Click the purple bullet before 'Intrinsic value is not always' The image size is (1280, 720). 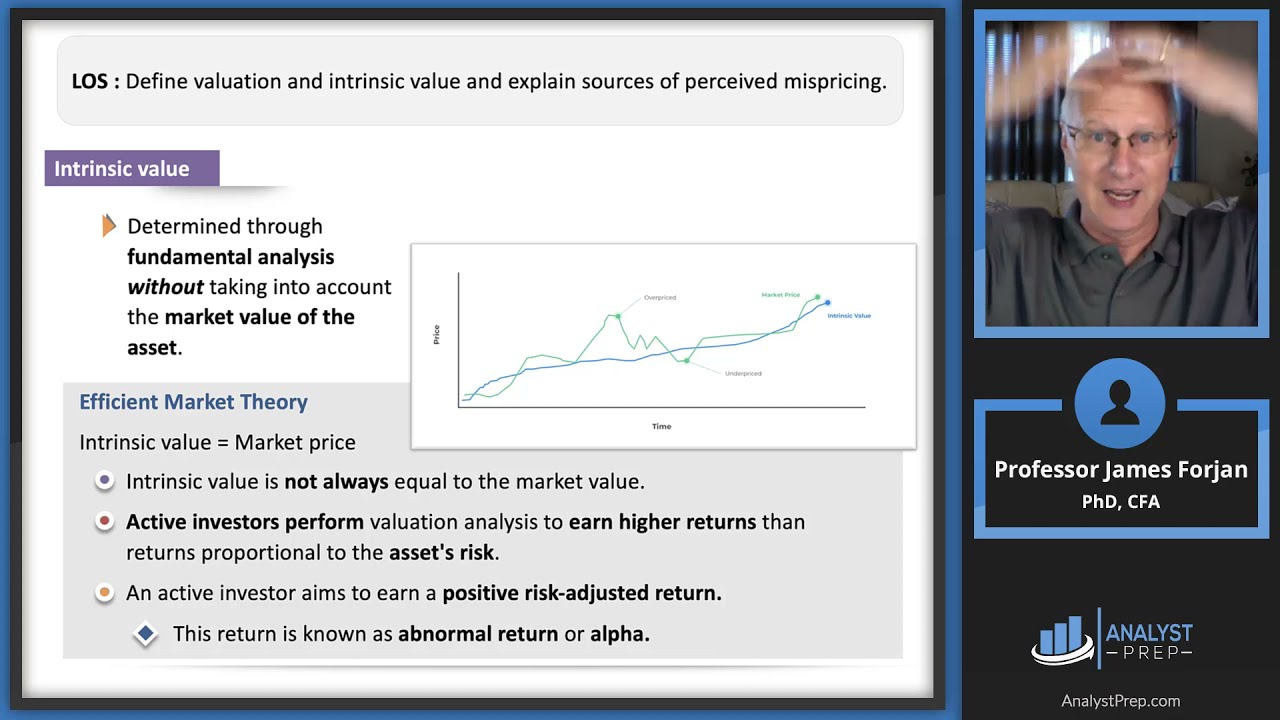point(105,481)
